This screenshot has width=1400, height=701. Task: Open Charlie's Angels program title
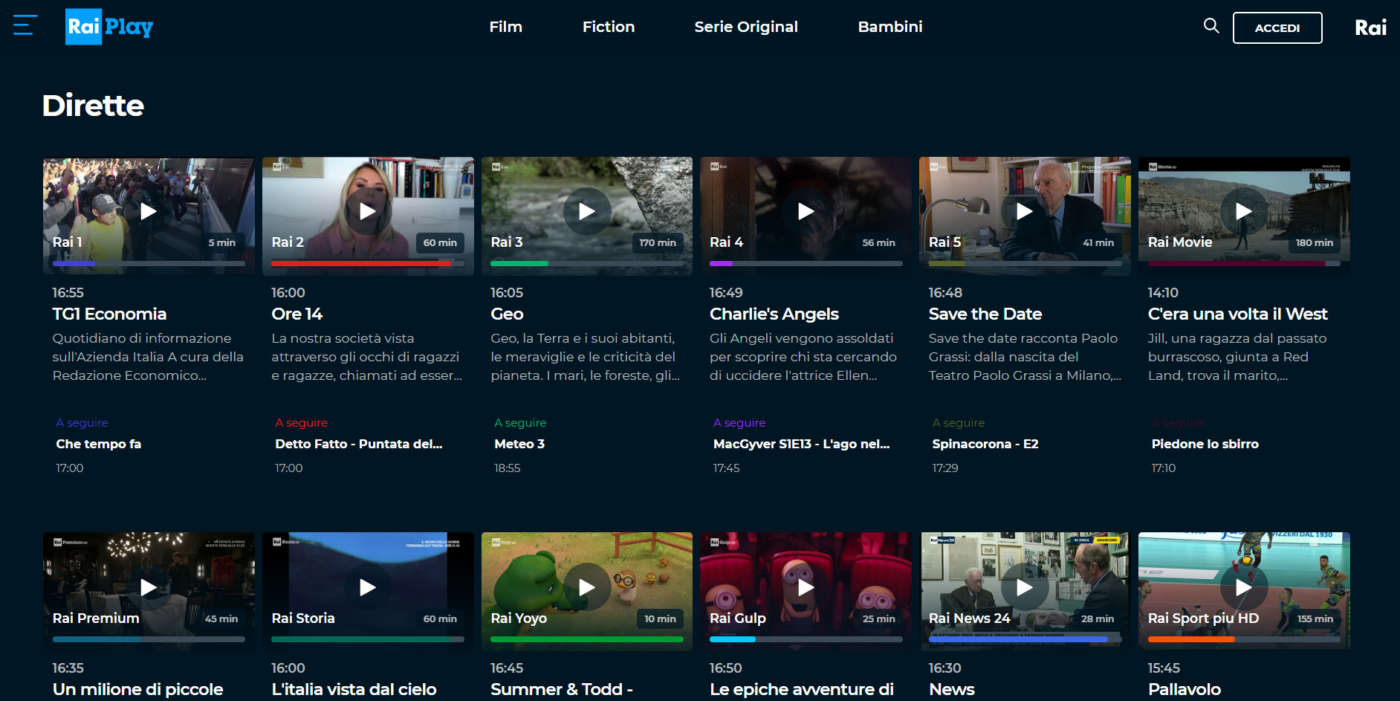[x=774, y=314]
